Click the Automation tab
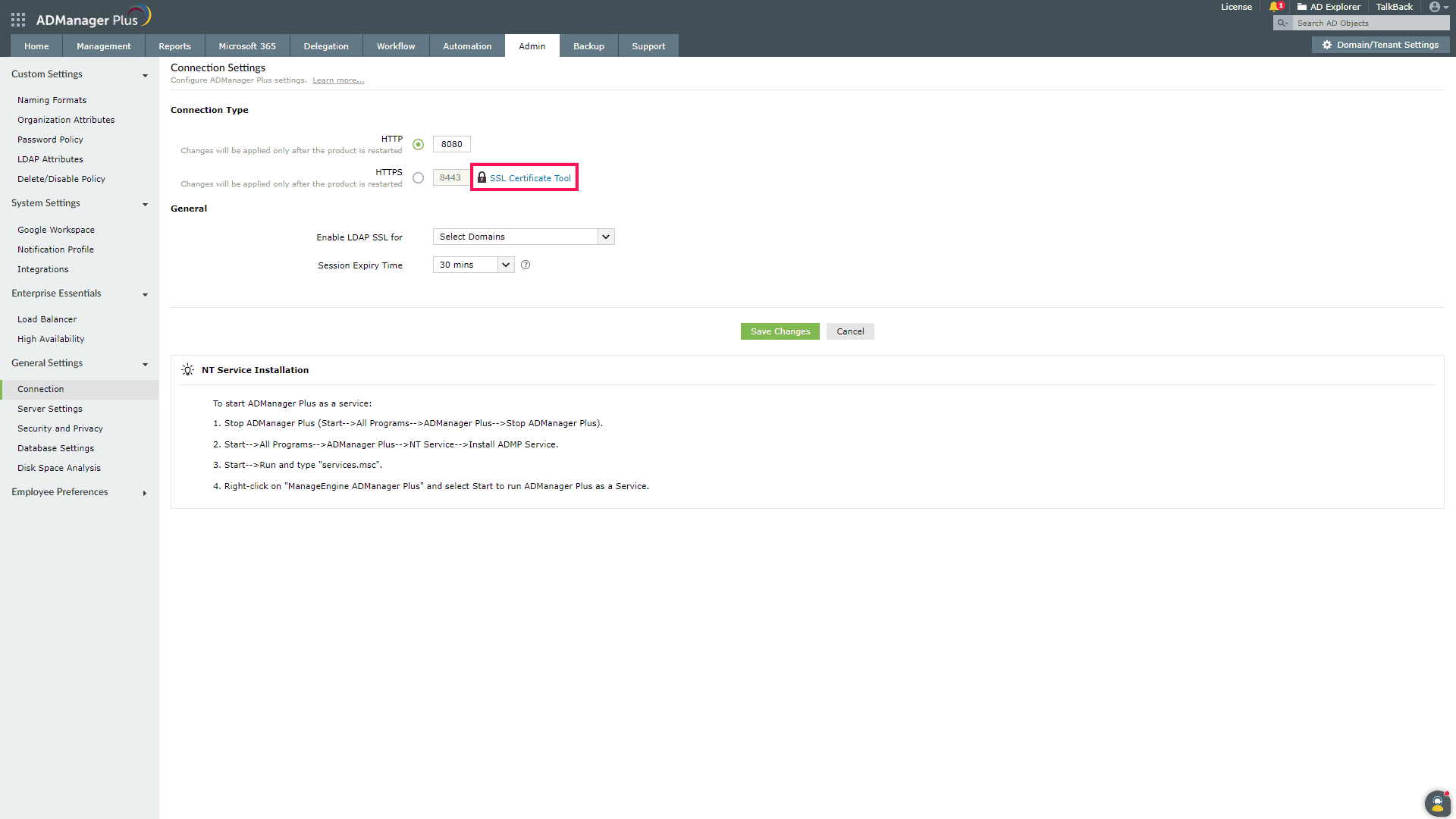Image resolution: width=1456 pixels, height=819 pixels. point(466,46)
